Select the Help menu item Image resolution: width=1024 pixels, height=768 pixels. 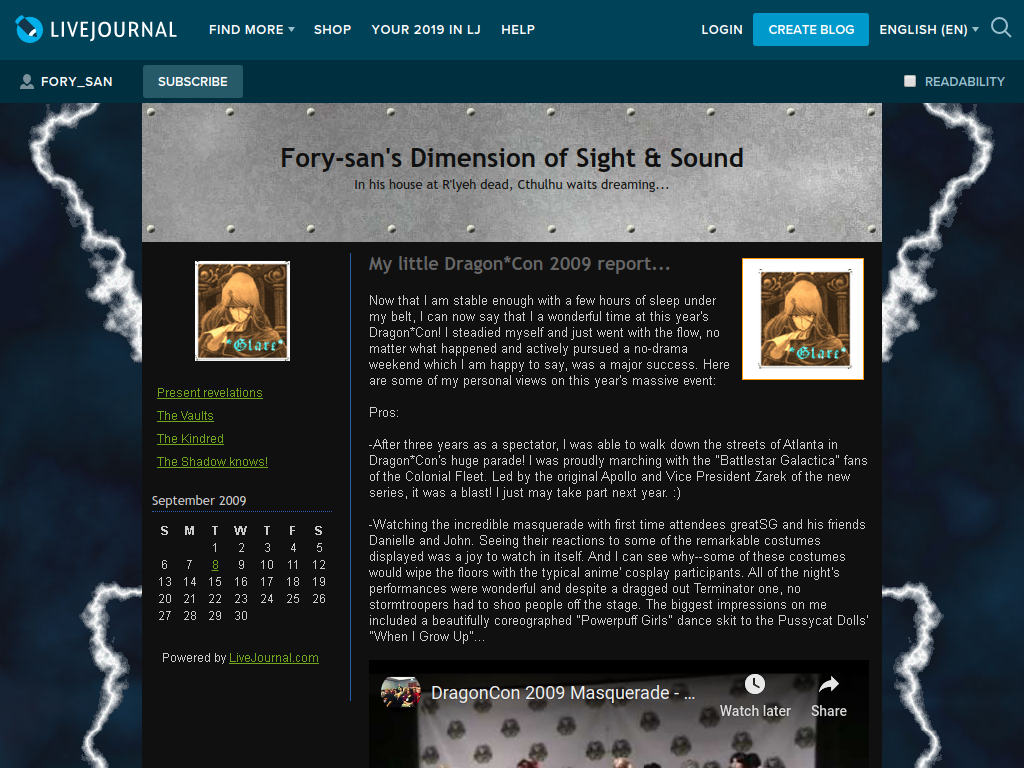pos(518,29)
